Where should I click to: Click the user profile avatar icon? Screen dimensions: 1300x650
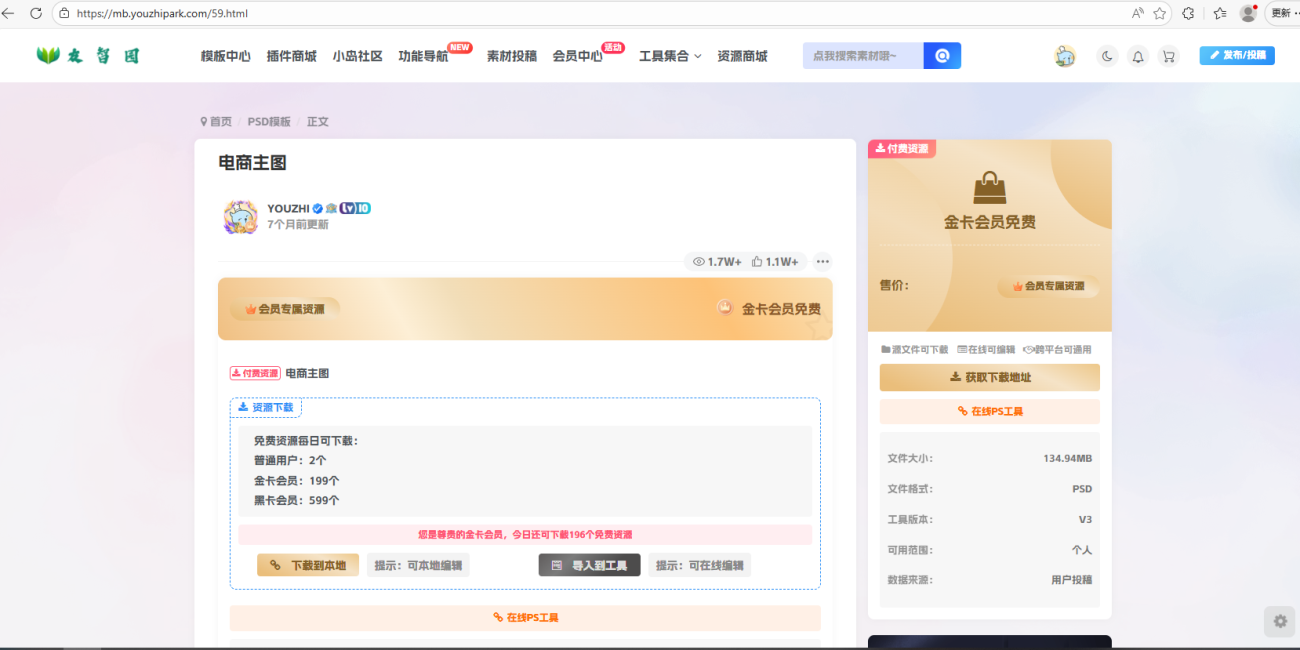(1246, 13)
